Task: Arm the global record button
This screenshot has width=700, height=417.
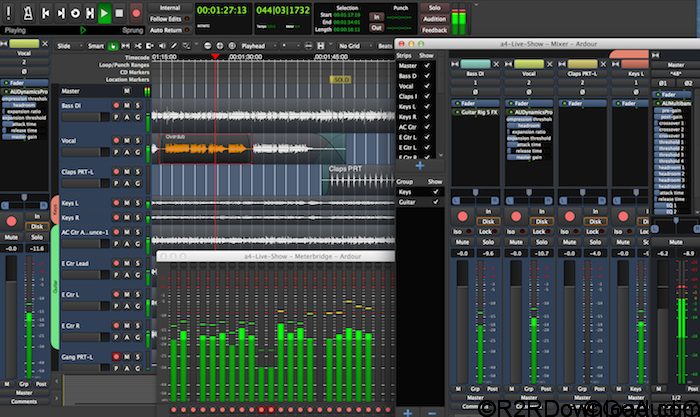Action: pyautogui.click(x=135, y=13)
